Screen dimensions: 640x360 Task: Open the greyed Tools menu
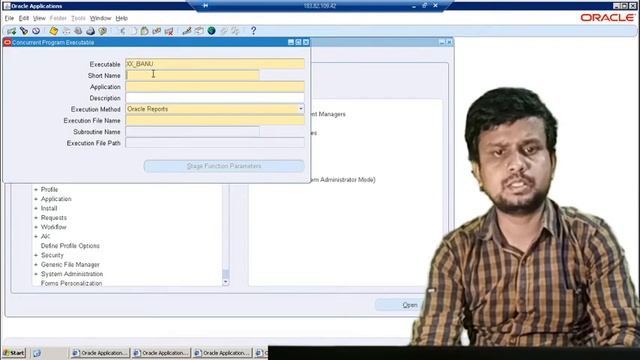[x=78, y=18]
